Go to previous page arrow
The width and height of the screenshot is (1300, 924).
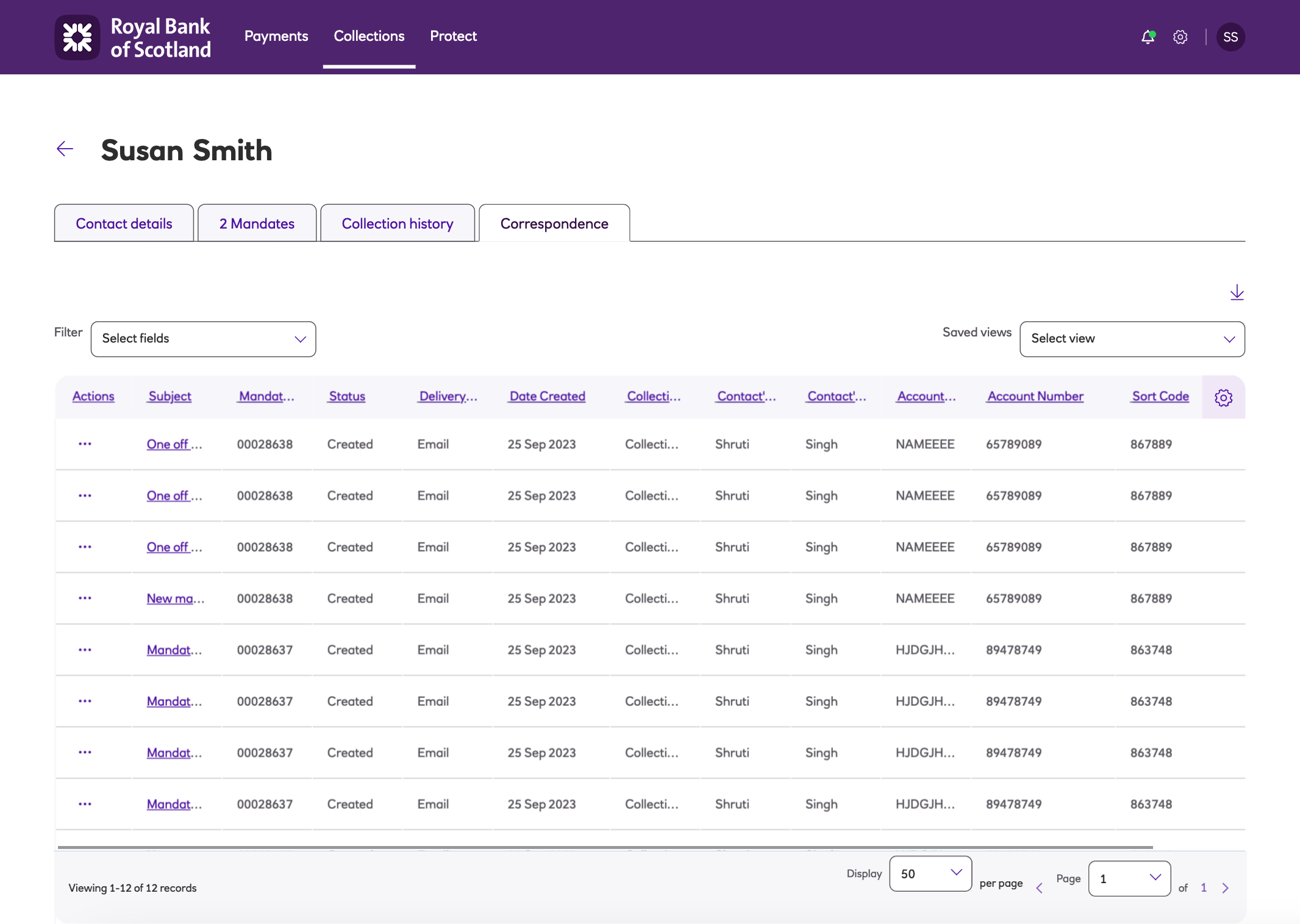click(x=1039, y=888)
